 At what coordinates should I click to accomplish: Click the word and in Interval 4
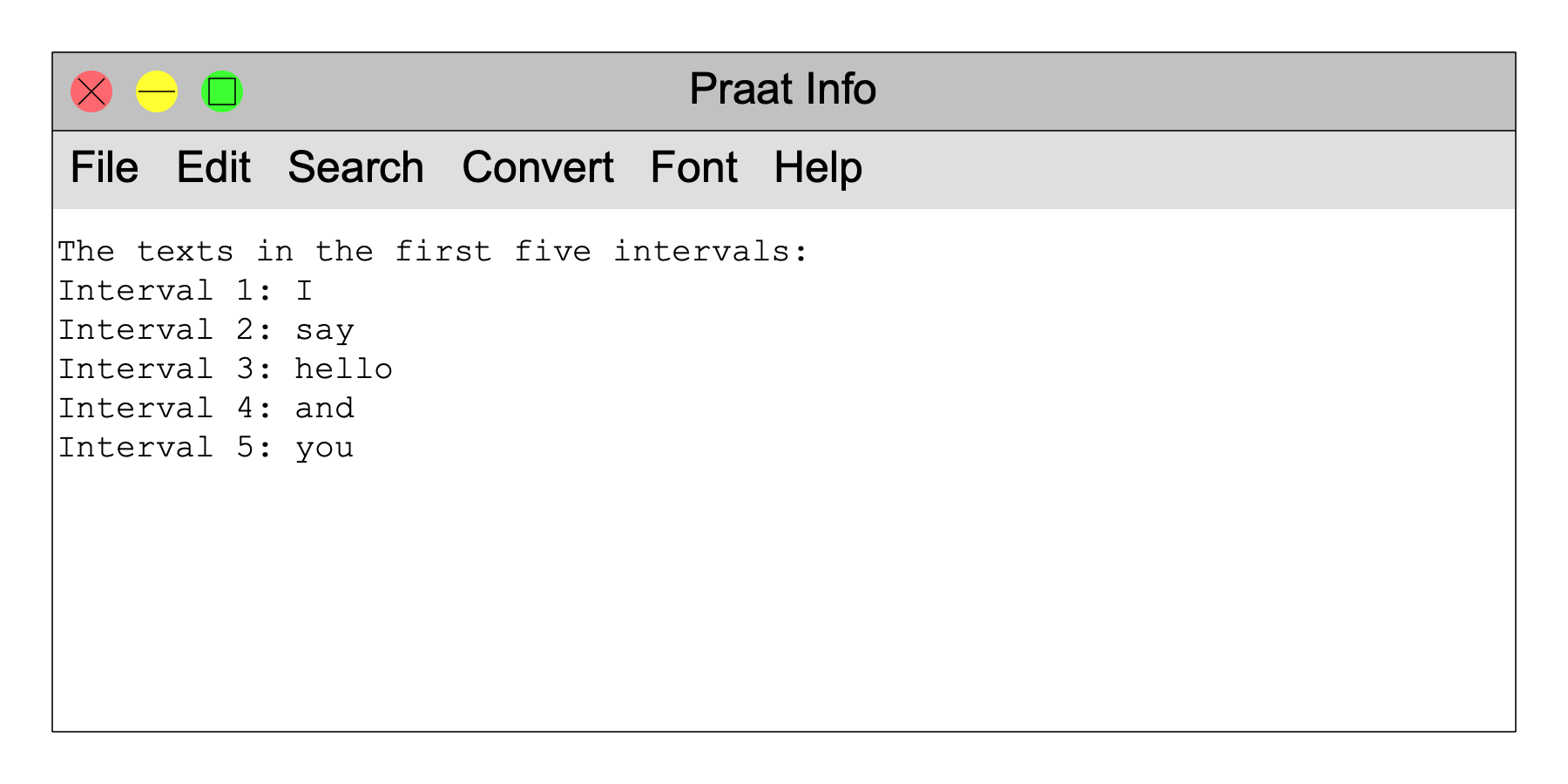(x=325, y=409)
